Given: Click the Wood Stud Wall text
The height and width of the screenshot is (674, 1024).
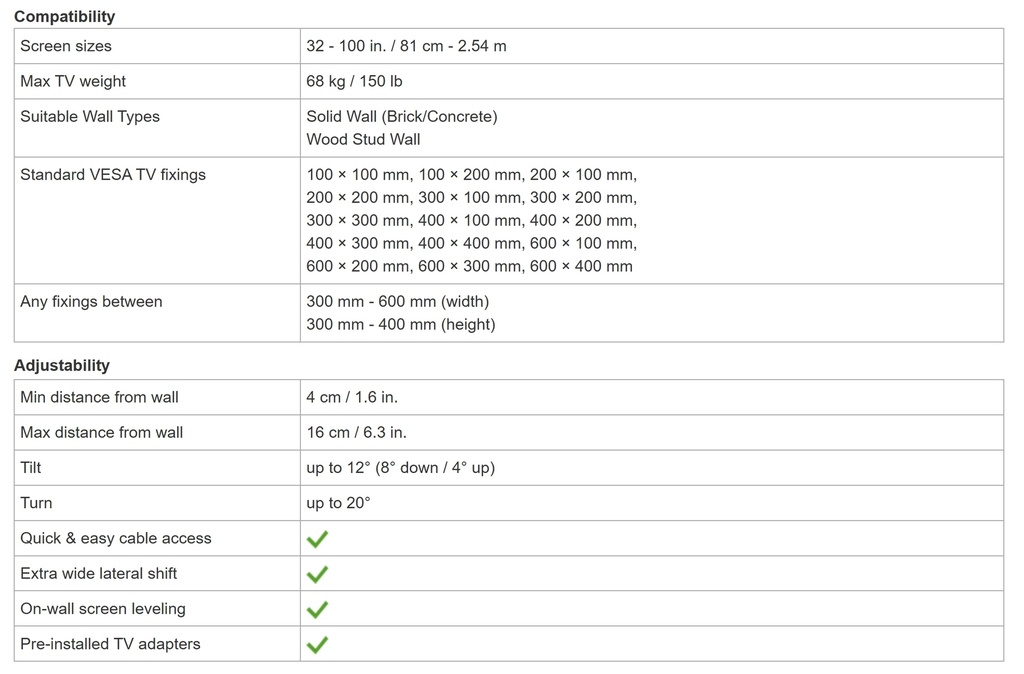Looking at the screenshot, I should point(363,139).
